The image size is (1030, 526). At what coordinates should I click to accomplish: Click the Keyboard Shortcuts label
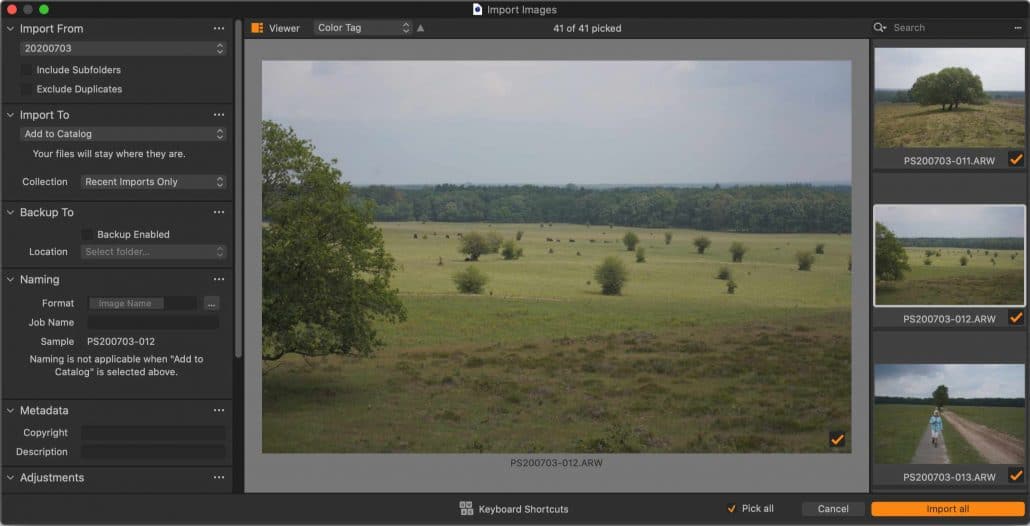click(524, 509)
